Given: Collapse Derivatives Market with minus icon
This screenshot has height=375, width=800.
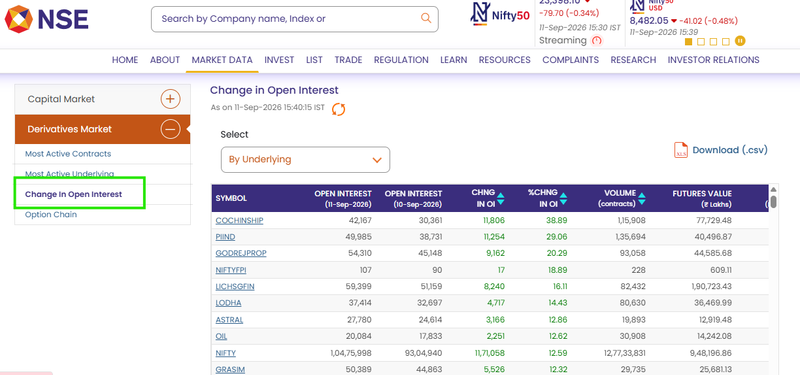Looking at the screenshot, I should click(x=170, y=130).
